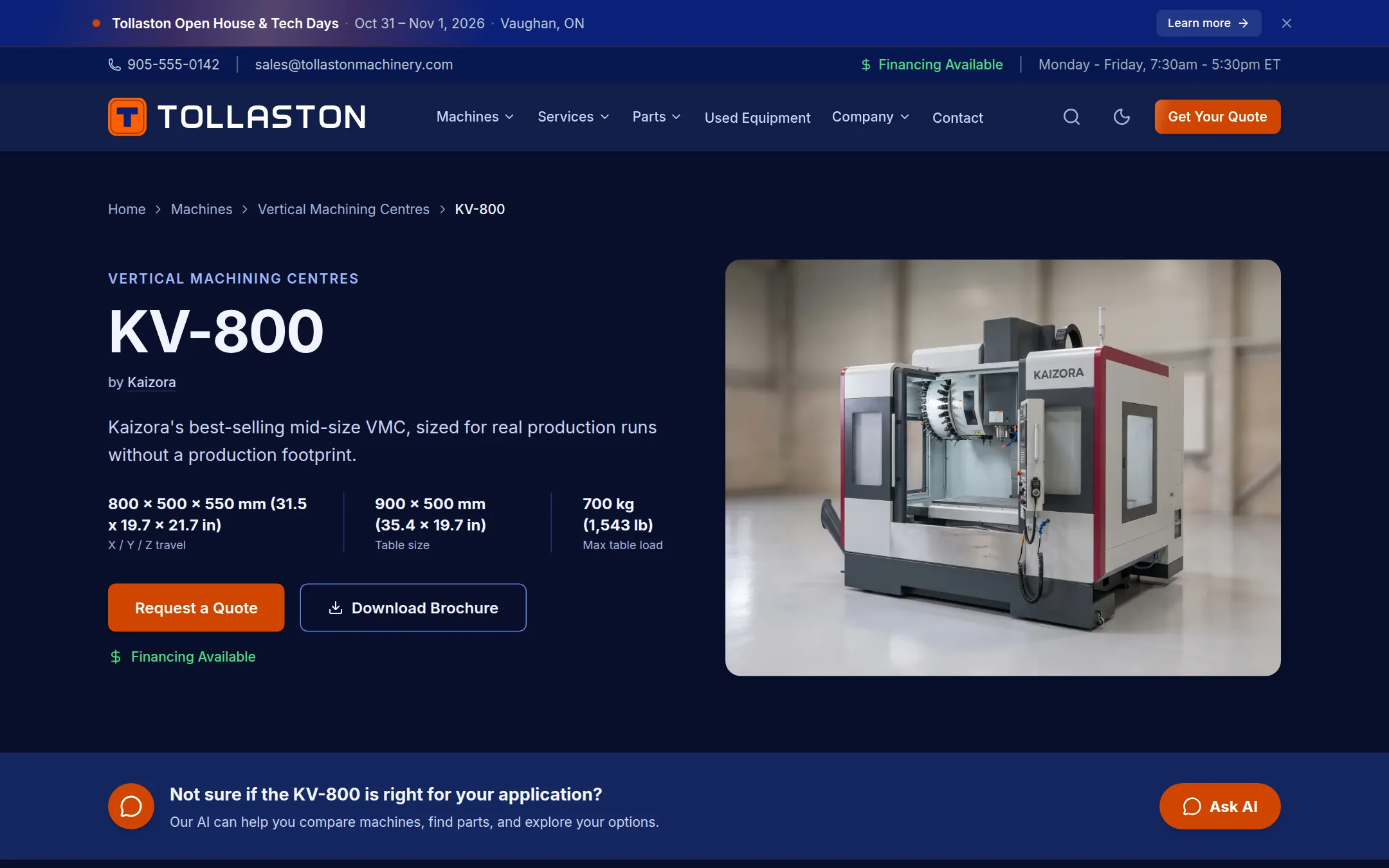Click the dollar icon in the top bar
This screenshot has width=1389, height=868.
pos(866,64)
